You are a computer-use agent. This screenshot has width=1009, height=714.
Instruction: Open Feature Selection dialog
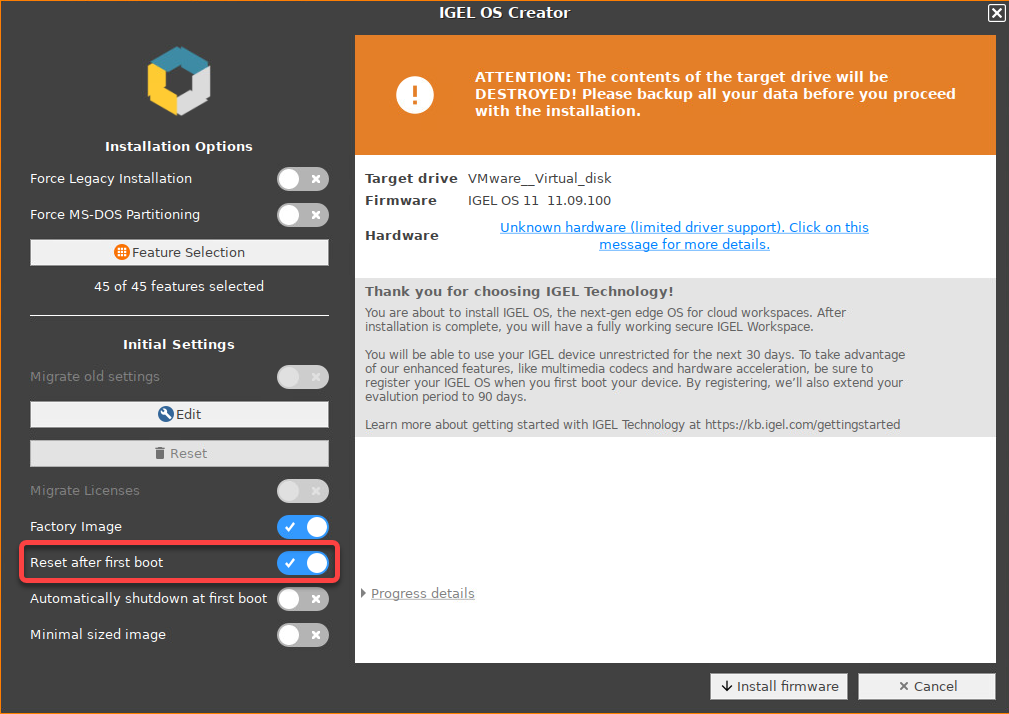[179, 252]
